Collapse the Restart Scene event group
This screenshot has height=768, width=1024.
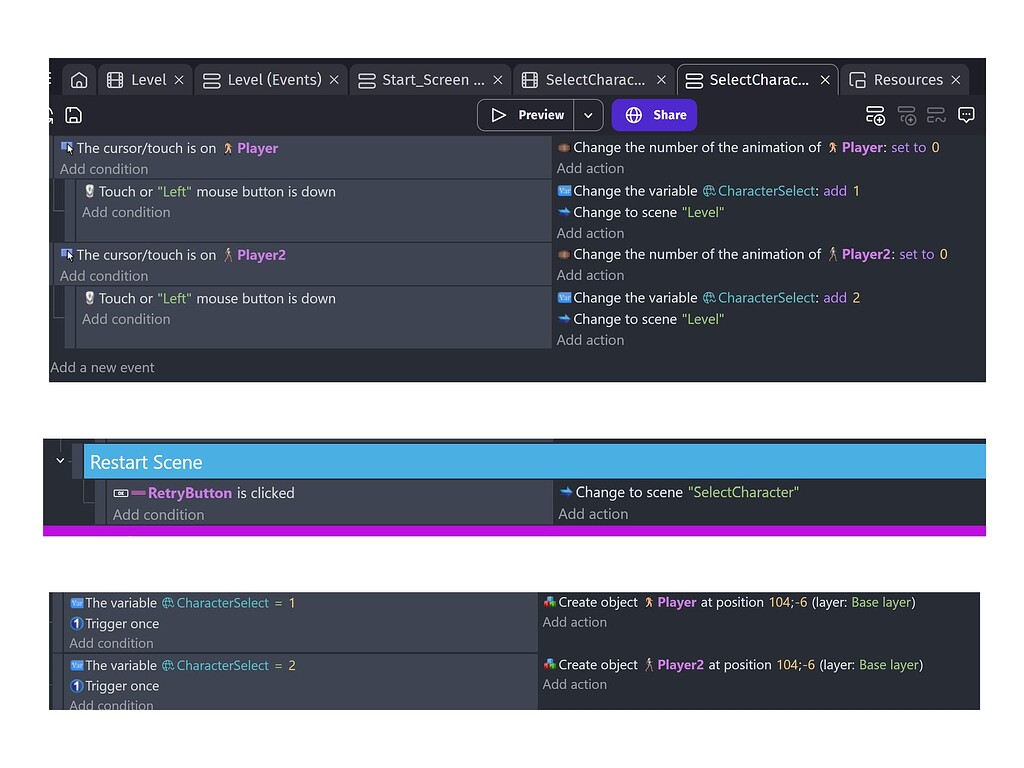click(x=60, y=461)
